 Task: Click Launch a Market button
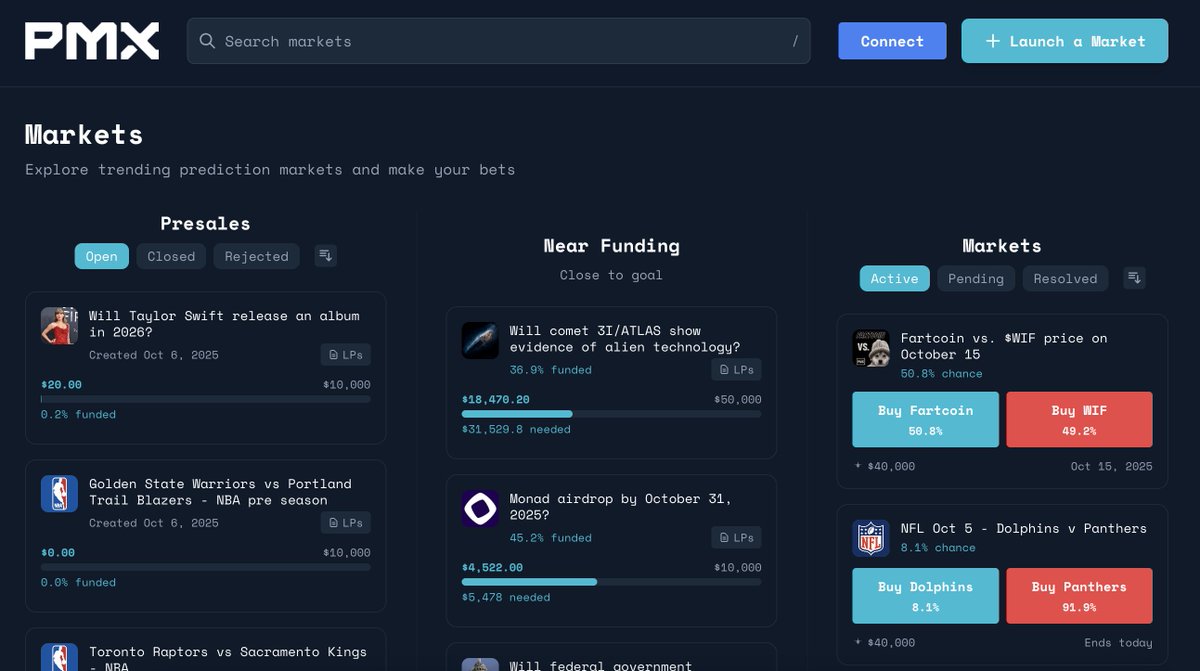(1065, 41)
